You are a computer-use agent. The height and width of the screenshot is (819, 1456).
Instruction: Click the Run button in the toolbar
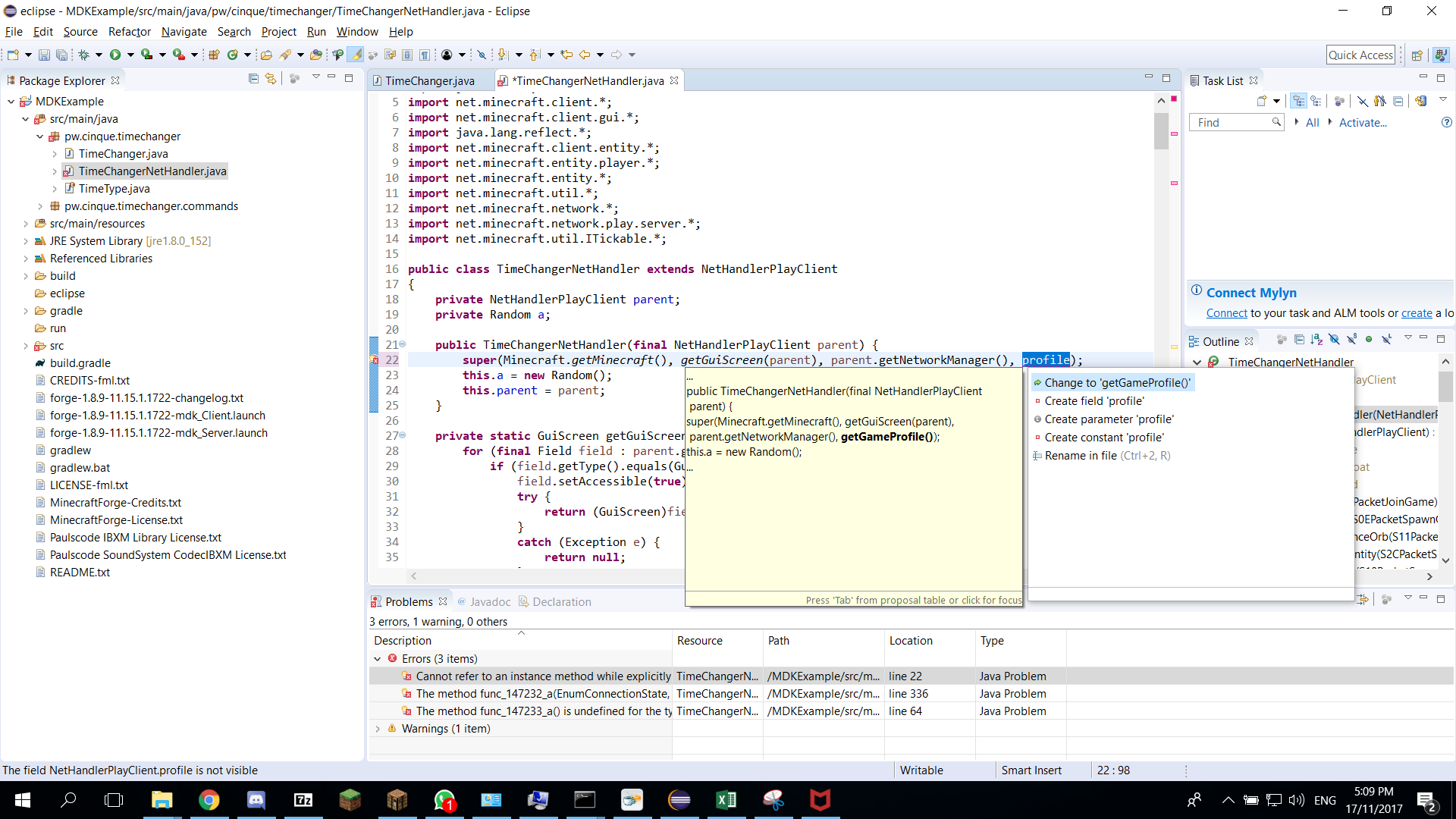[115, 54]
